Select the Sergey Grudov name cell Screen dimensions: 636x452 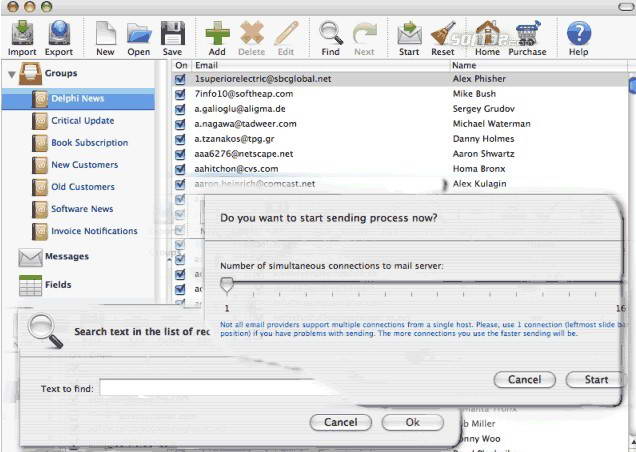pyautogui.click(x=483, y=109)
